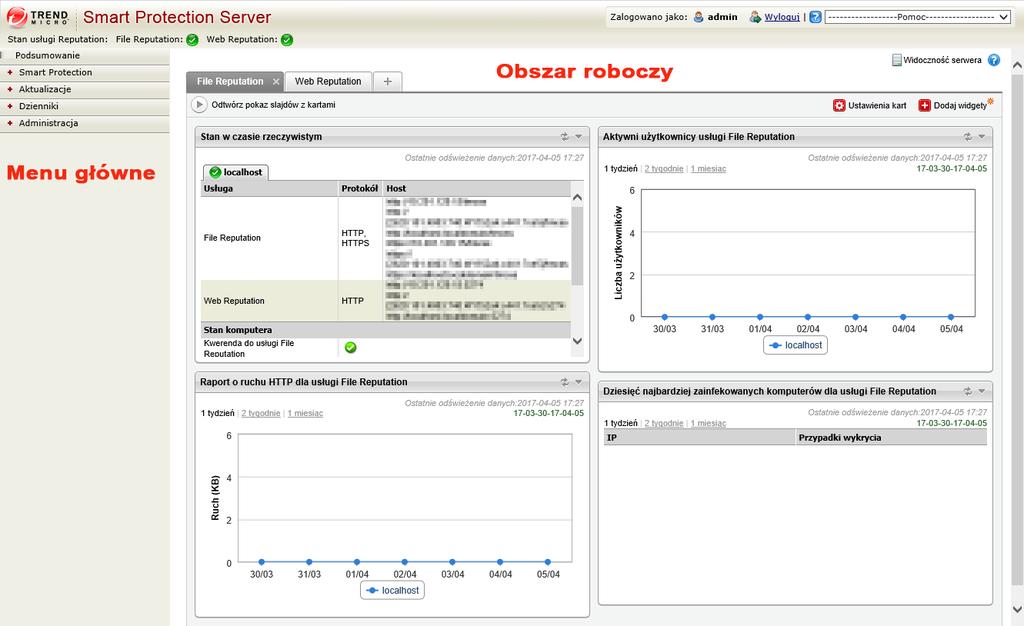Click the Protokół column header
Viewport: 1024px width, 626px height.
pyautogui.click(x=360, y=189)
